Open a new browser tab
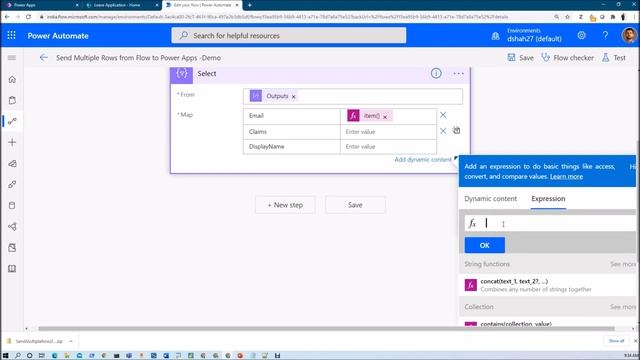Image resolution: width=640 pixels, height=360 pixels. pyautogui.click(x=249, y=5)
